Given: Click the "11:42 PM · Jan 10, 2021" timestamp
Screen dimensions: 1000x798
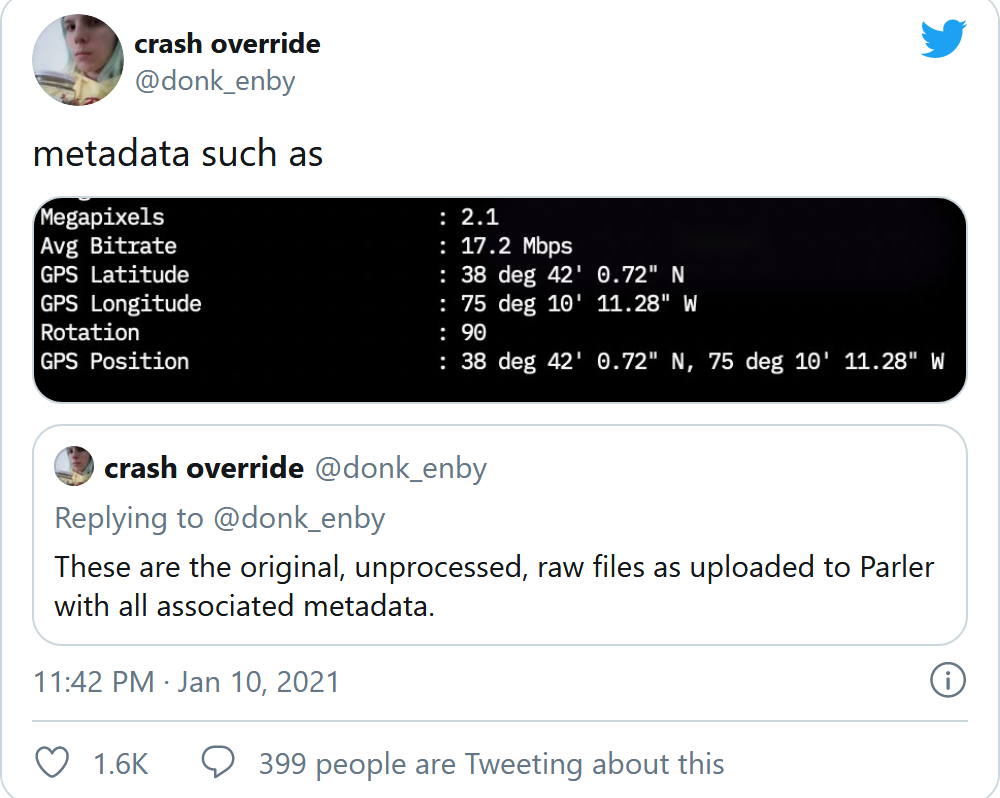Looking at the screenshot, I should (x=186, y=682).
